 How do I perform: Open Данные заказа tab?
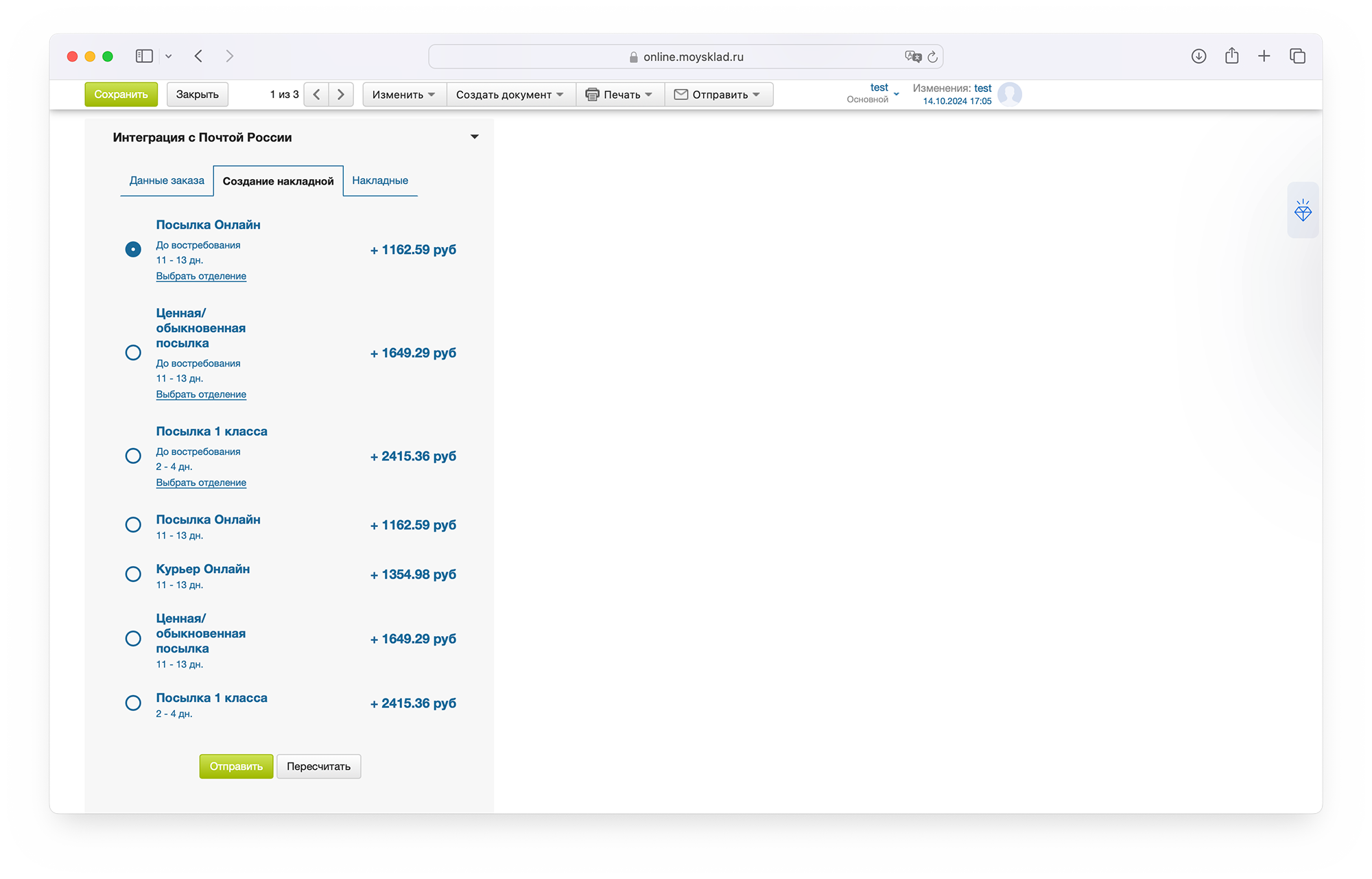[x=167, y=180]
